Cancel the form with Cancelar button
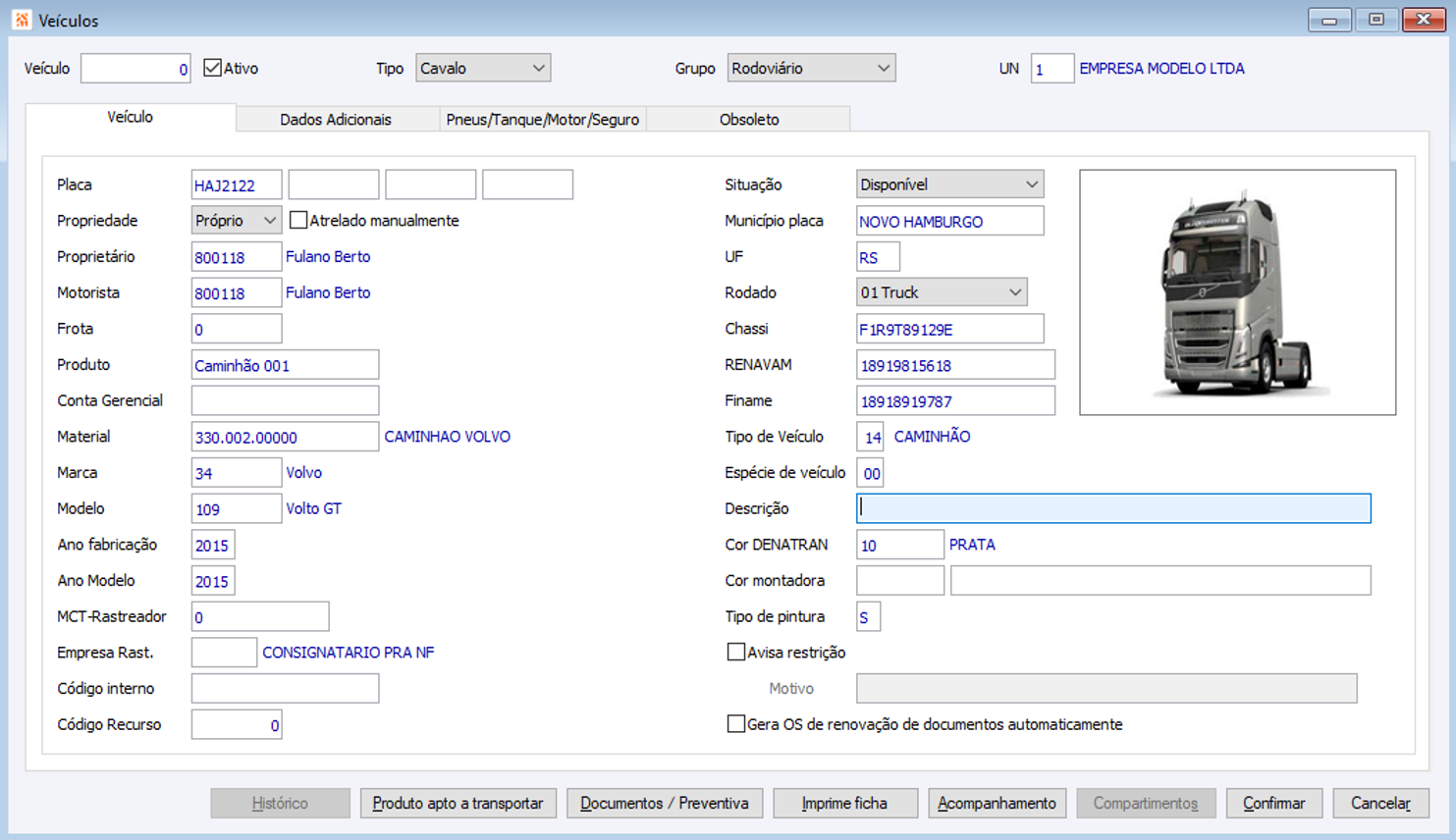 pos(1381,803)
